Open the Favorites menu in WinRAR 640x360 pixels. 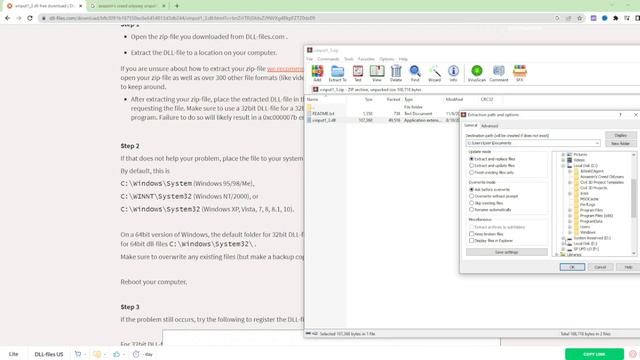[366, 59]
